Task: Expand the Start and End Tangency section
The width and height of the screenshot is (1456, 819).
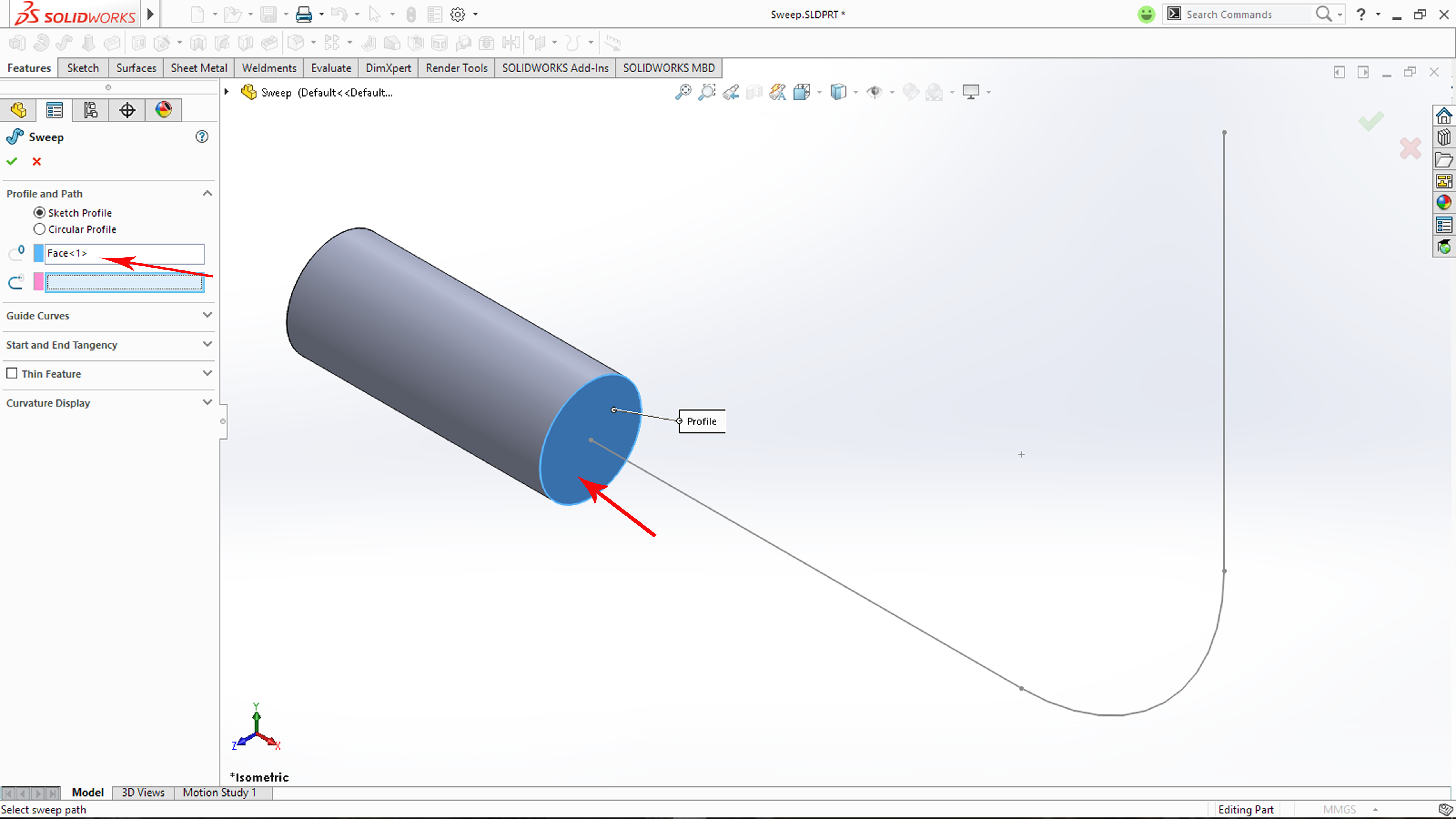Action: click(x=207, y=344)
